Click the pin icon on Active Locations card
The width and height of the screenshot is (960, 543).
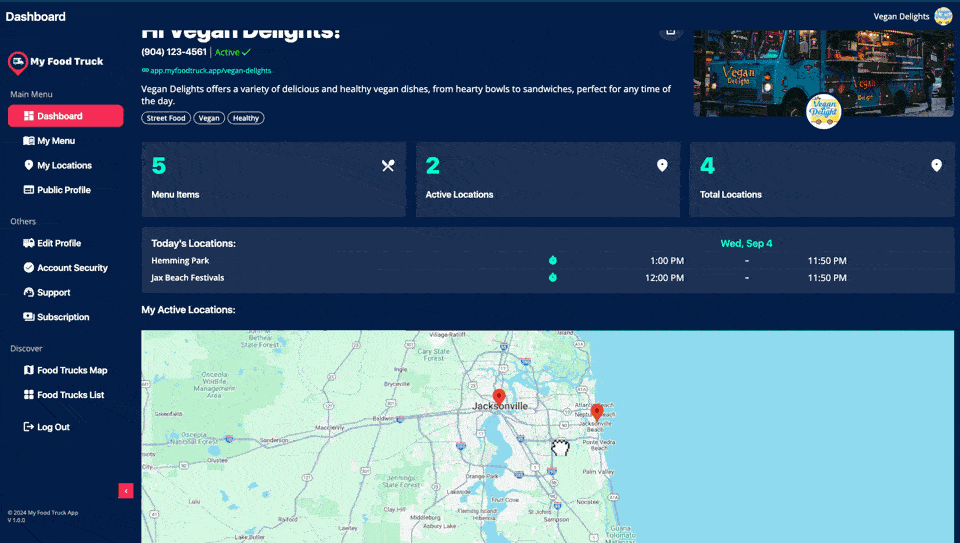(662, 166)
